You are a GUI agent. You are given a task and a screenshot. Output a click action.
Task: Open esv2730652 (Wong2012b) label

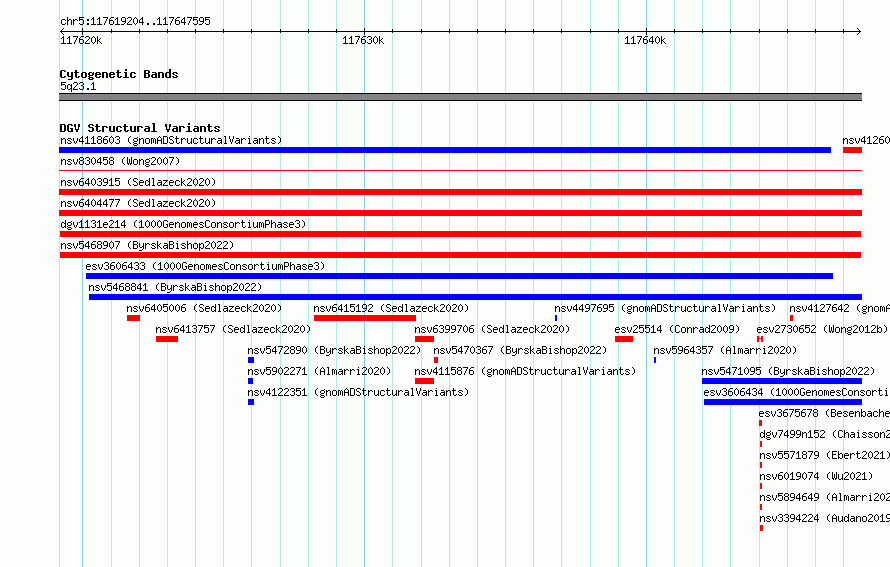[x=822, y=329]
